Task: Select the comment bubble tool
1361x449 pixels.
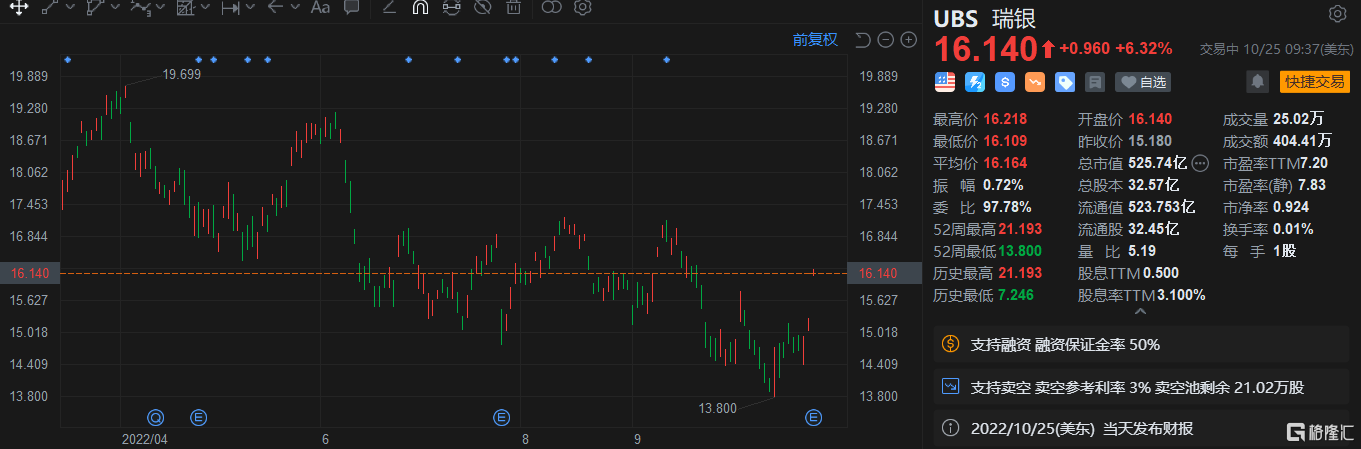Action: (351, 8)
